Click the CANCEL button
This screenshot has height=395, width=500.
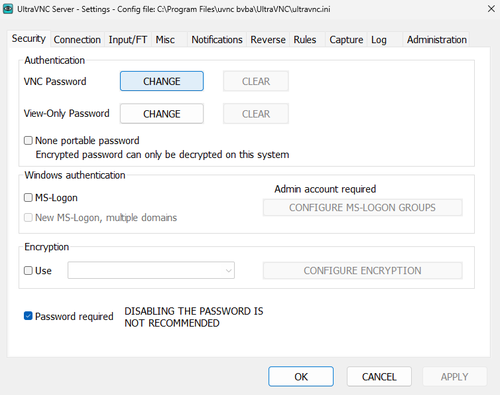click(379, 377)
